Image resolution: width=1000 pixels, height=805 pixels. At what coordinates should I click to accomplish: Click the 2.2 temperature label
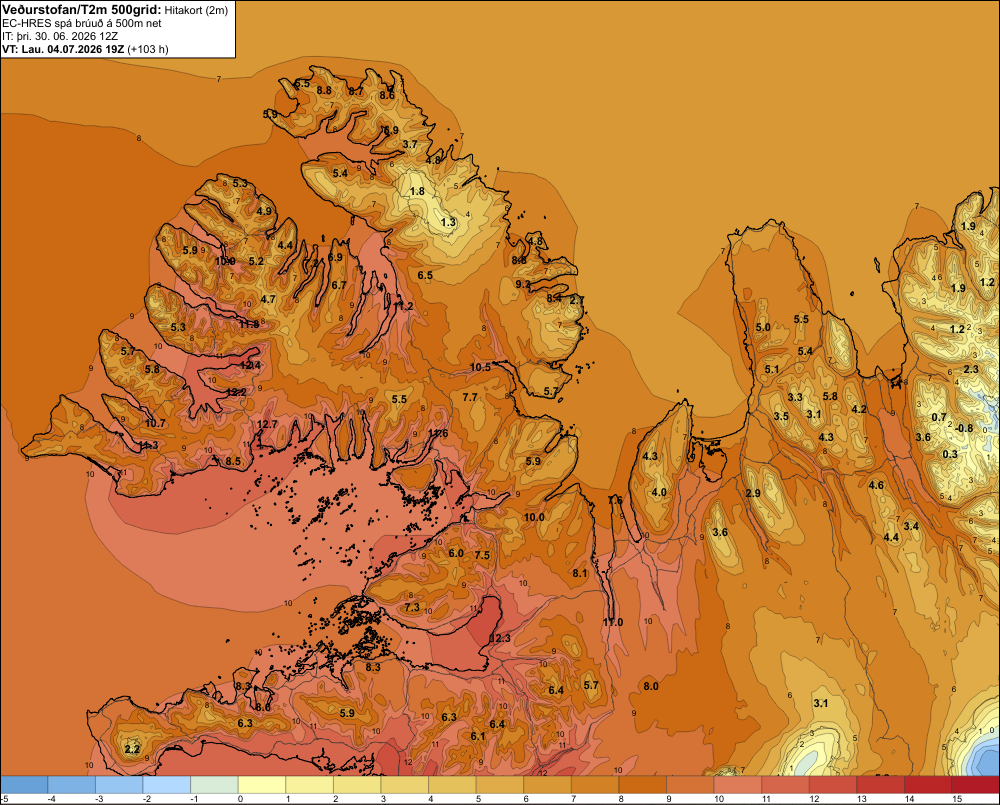132,749
